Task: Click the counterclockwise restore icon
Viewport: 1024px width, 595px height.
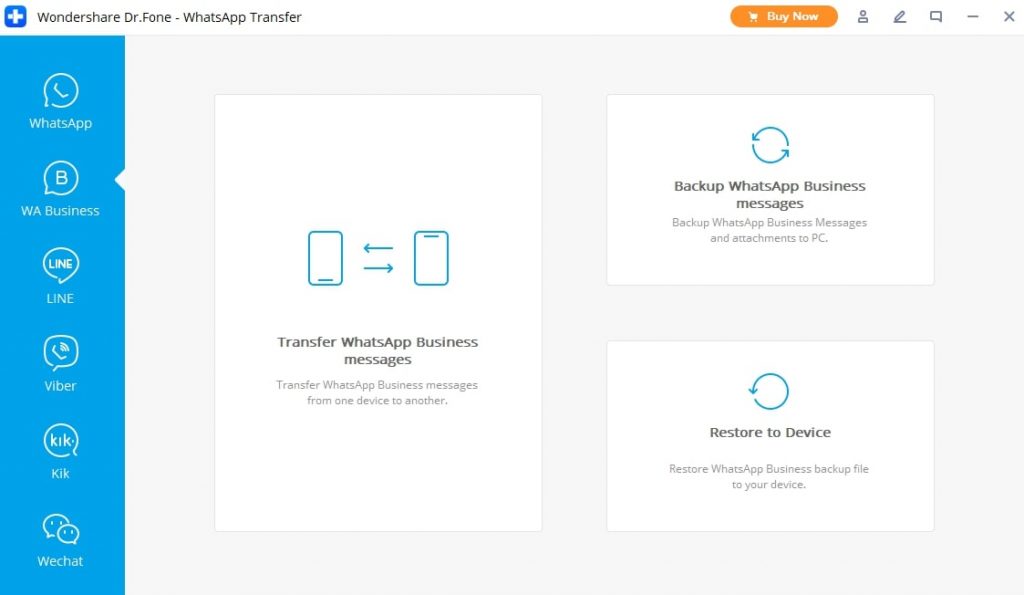Action: point(769,391)
